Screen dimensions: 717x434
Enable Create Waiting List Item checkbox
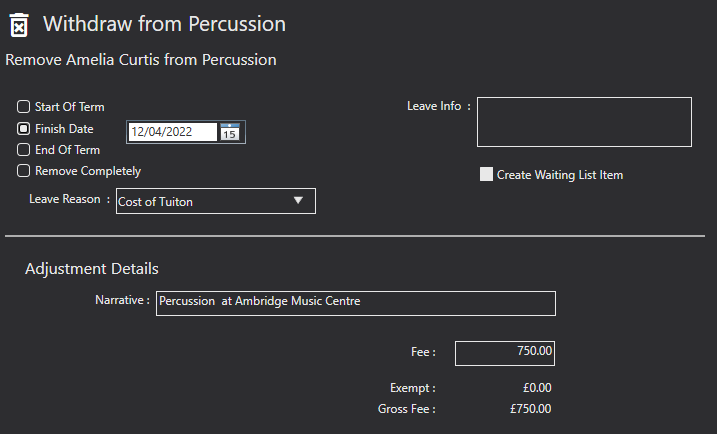coord(486,174)
